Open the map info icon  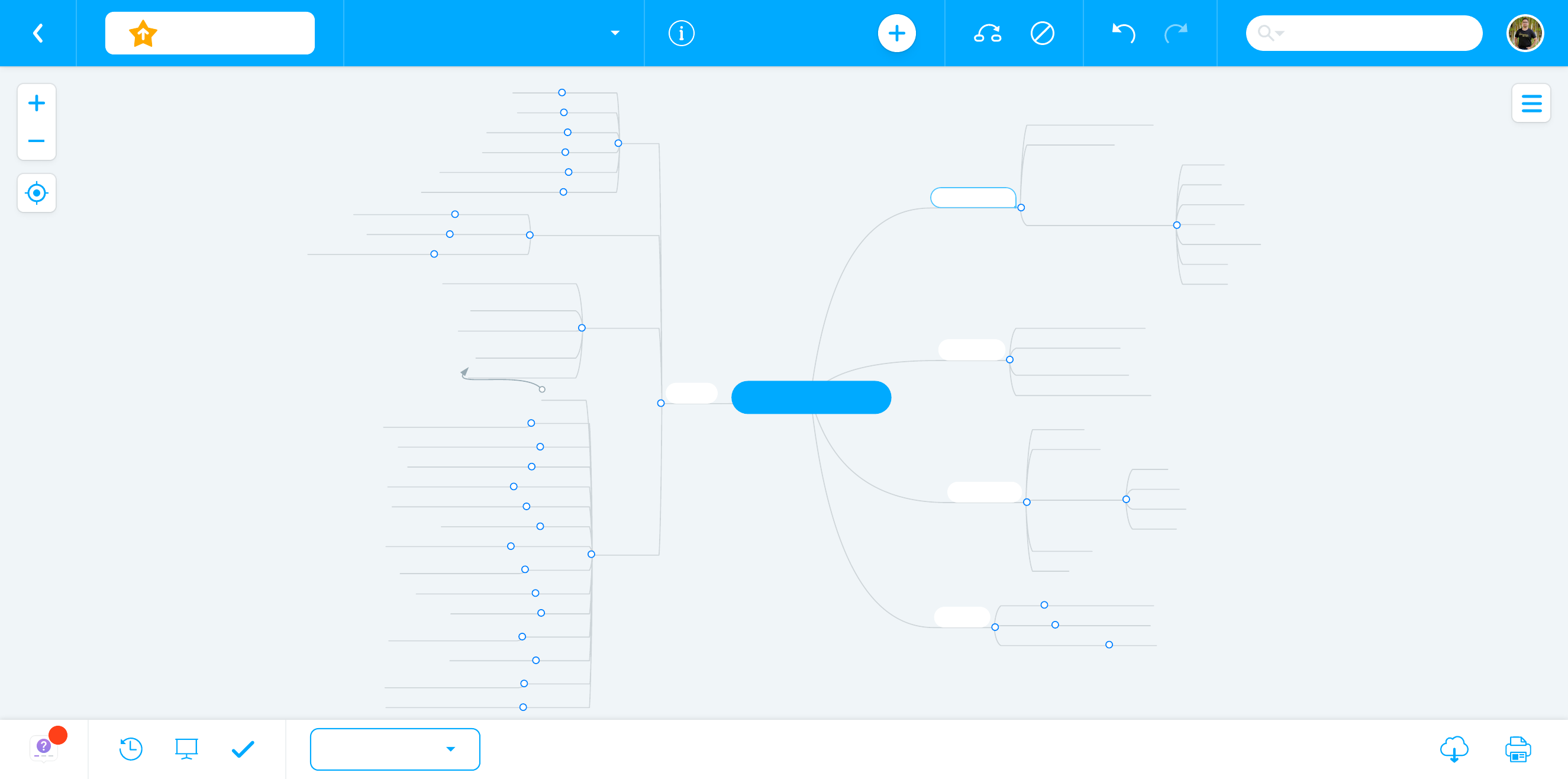[681, 33]
